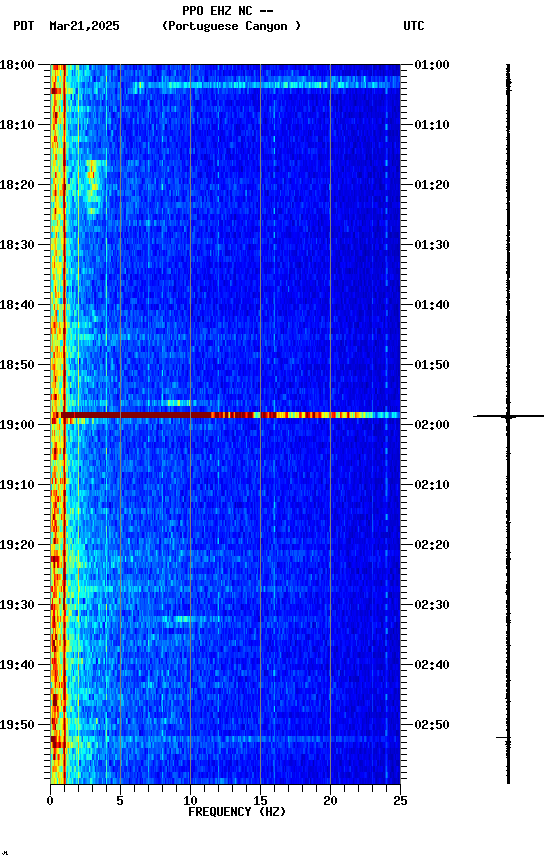Click the "18:40" PDT time label
Image resolution: width=552 pixels, height=864 pixels.
point(17,305)
